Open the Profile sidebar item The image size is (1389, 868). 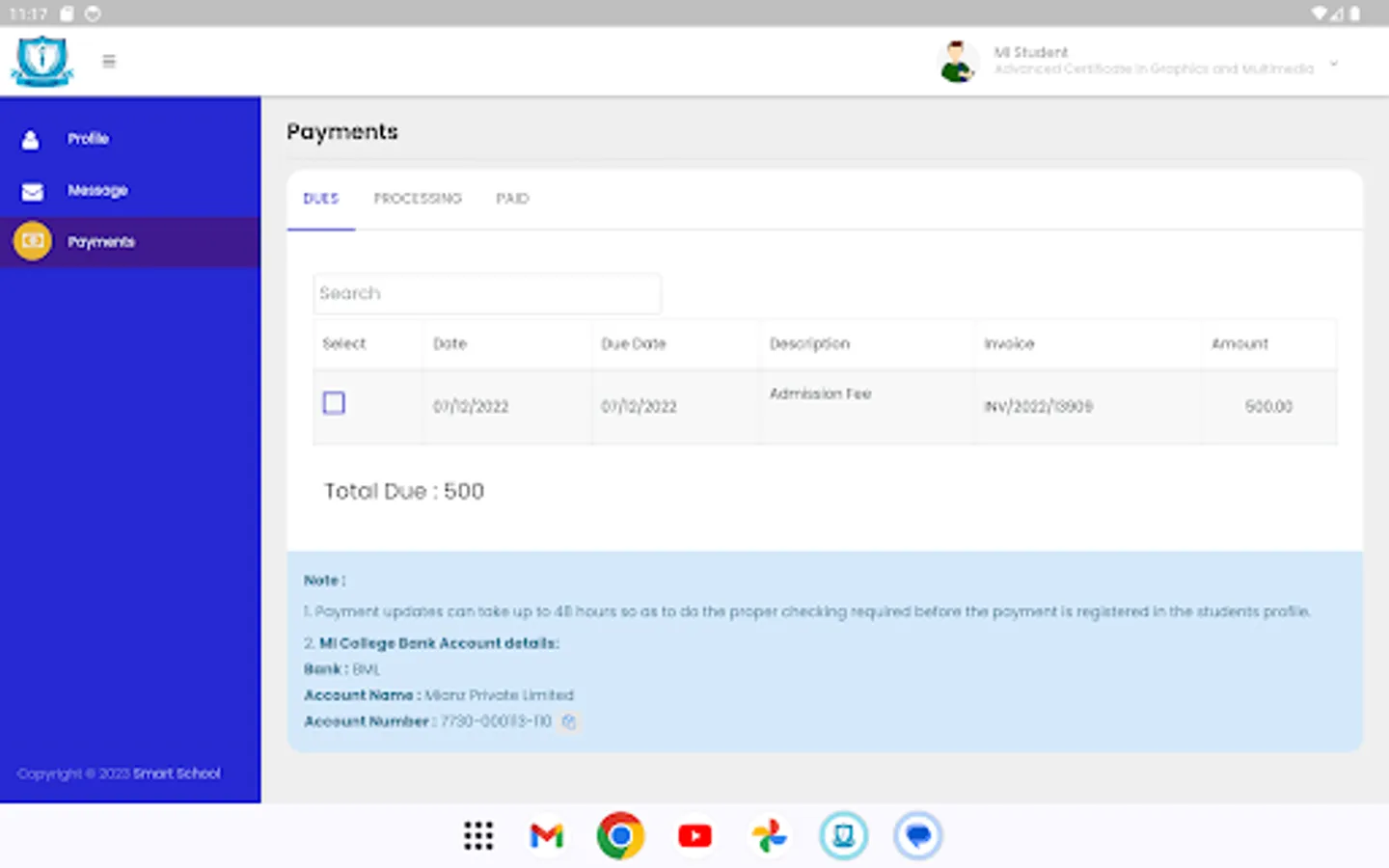(130, 139)
